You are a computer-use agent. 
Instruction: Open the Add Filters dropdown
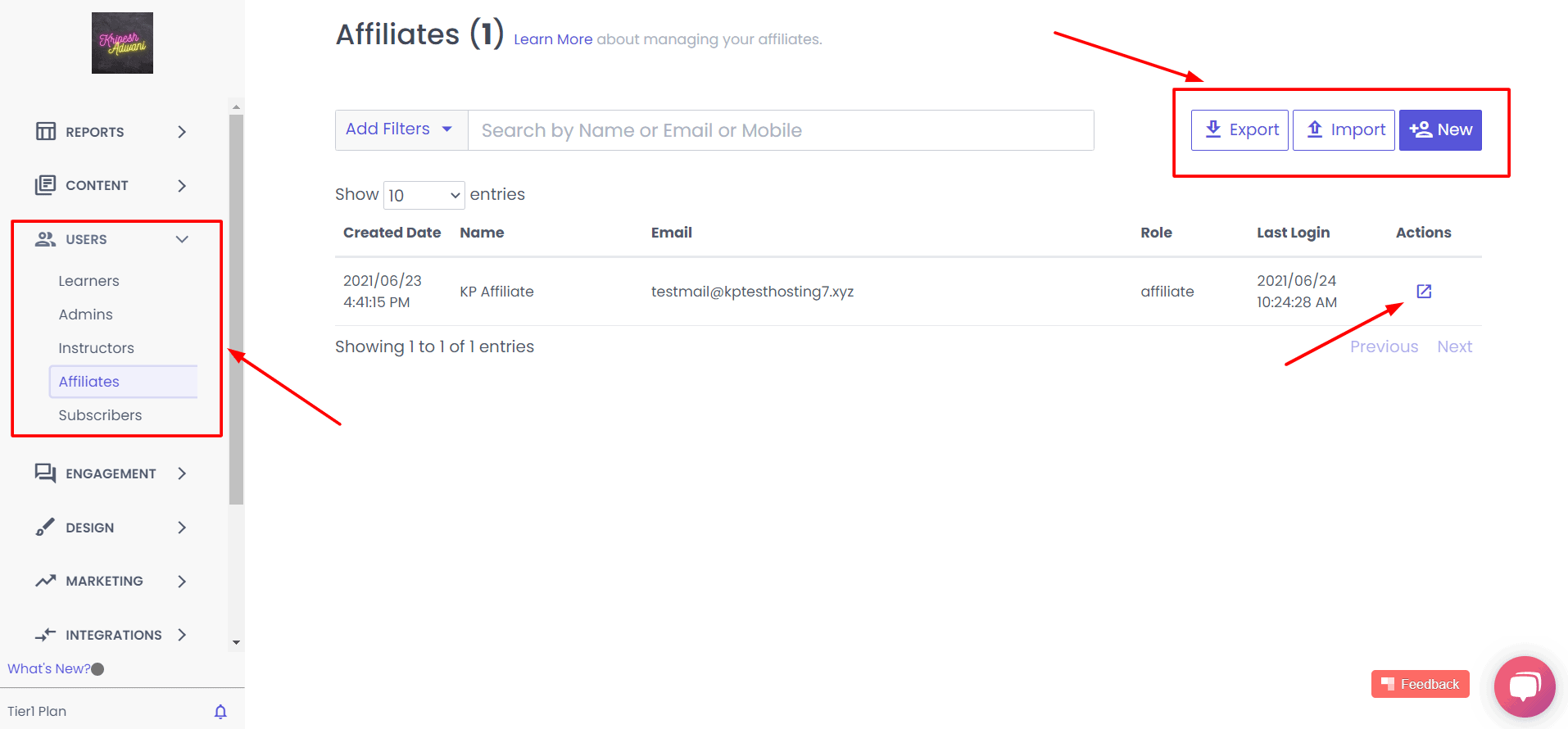pos(401,130)
